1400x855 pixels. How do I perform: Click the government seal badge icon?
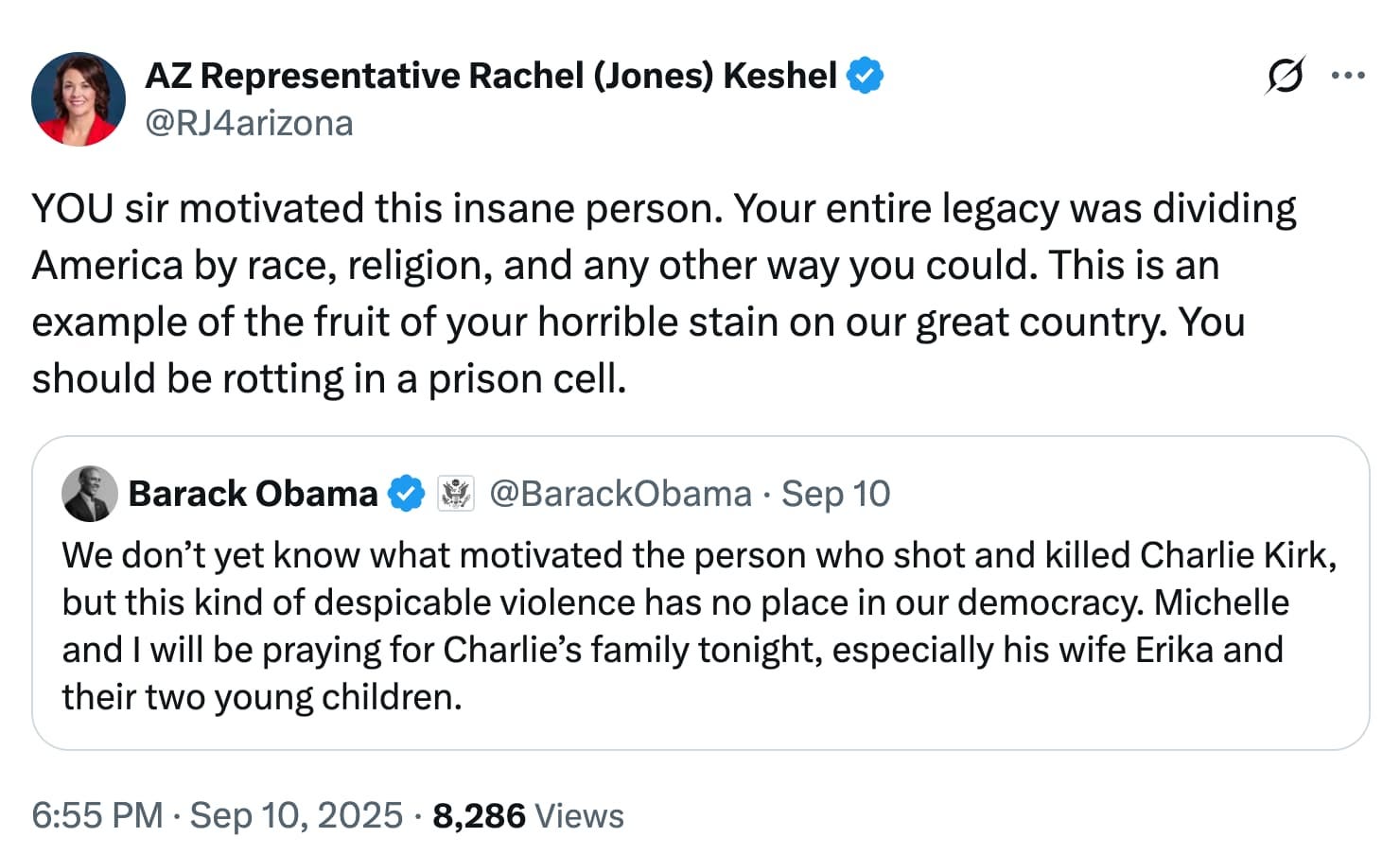click(x=455, y=494)
